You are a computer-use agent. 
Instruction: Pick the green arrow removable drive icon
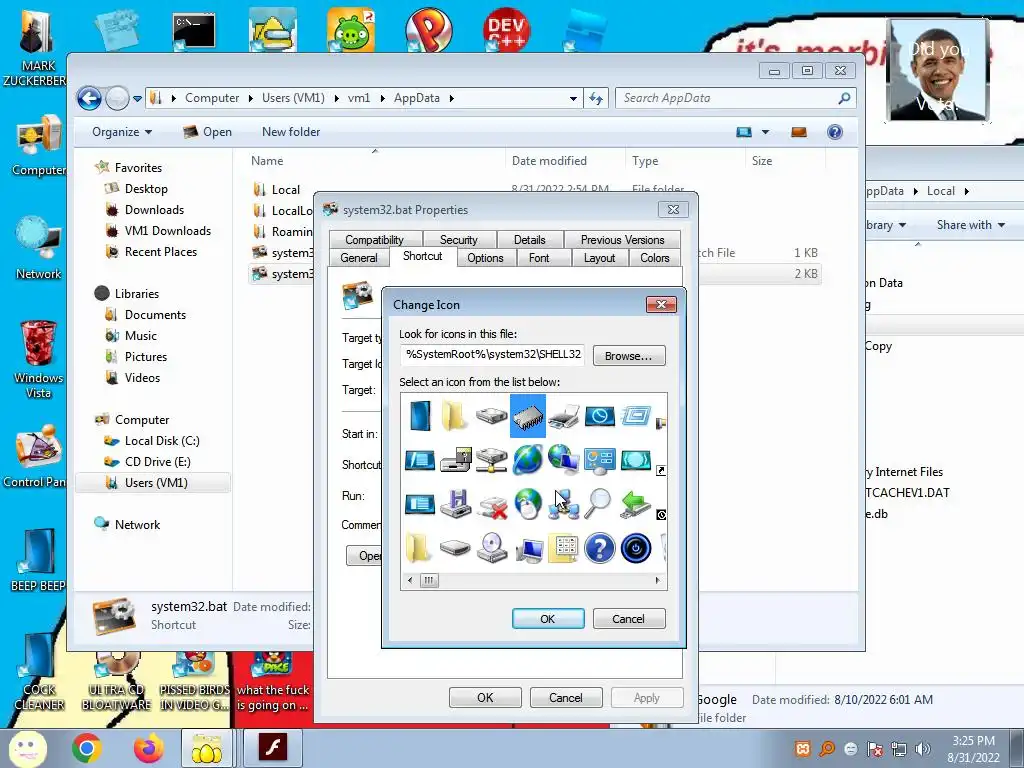pyautogui.click(x=635, y=504)
